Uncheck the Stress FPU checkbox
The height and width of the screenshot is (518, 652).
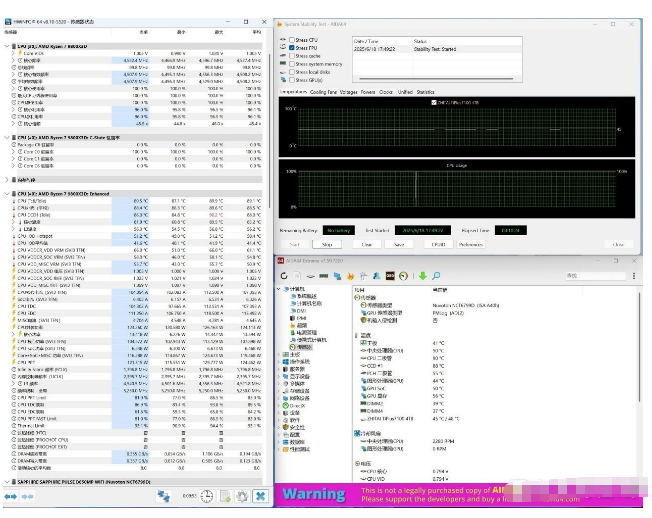coord(290,47)
